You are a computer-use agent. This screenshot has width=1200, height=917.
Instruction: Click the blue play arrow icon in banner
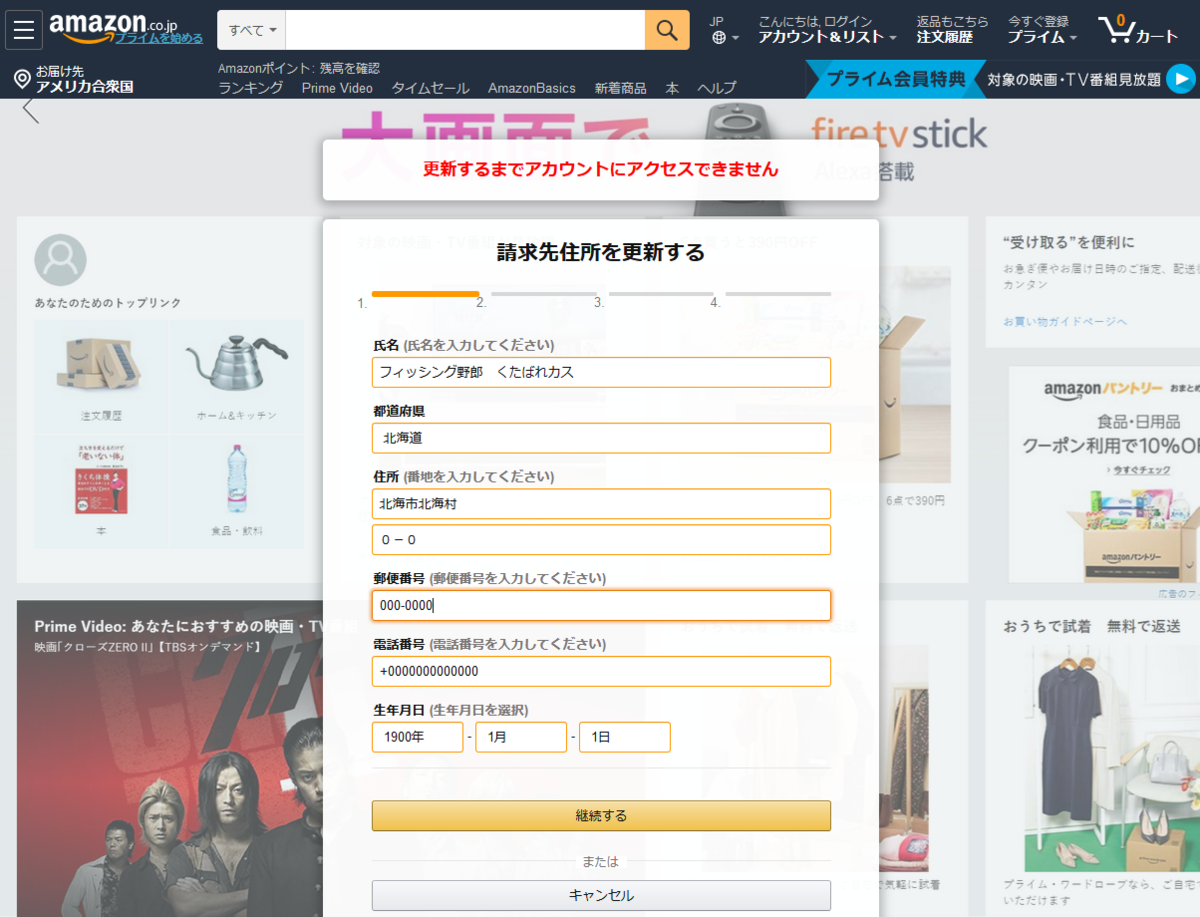coord(1181,78)
